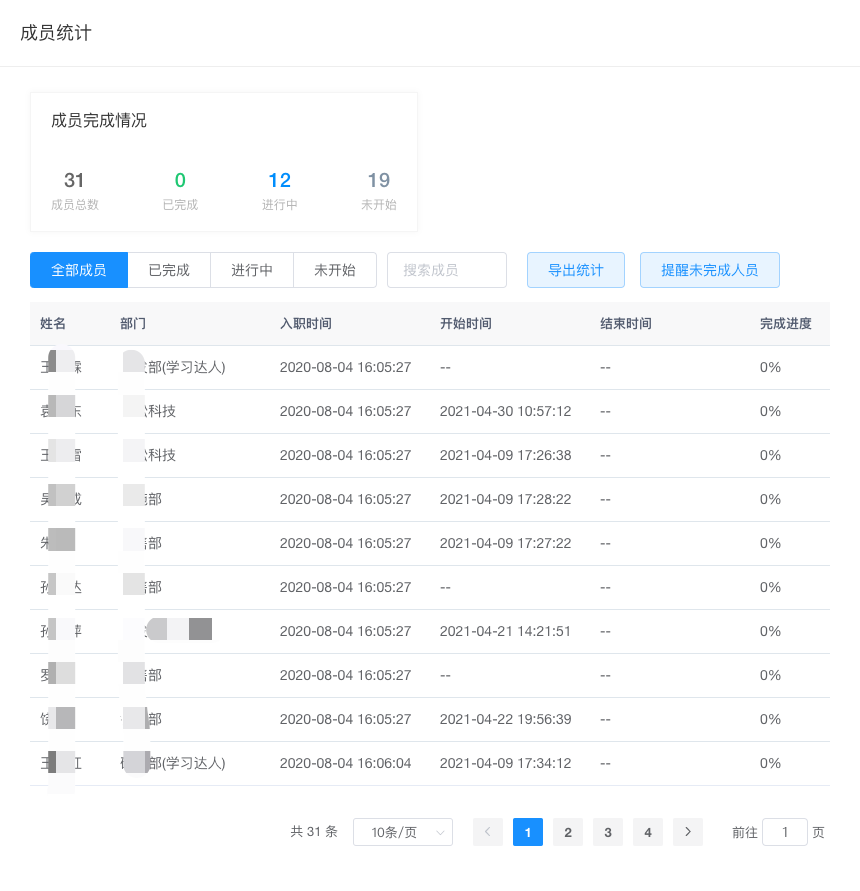The height and width of the screenshot is (891, 860).
Task: Open page 3 of results
Action: point(608,832)
